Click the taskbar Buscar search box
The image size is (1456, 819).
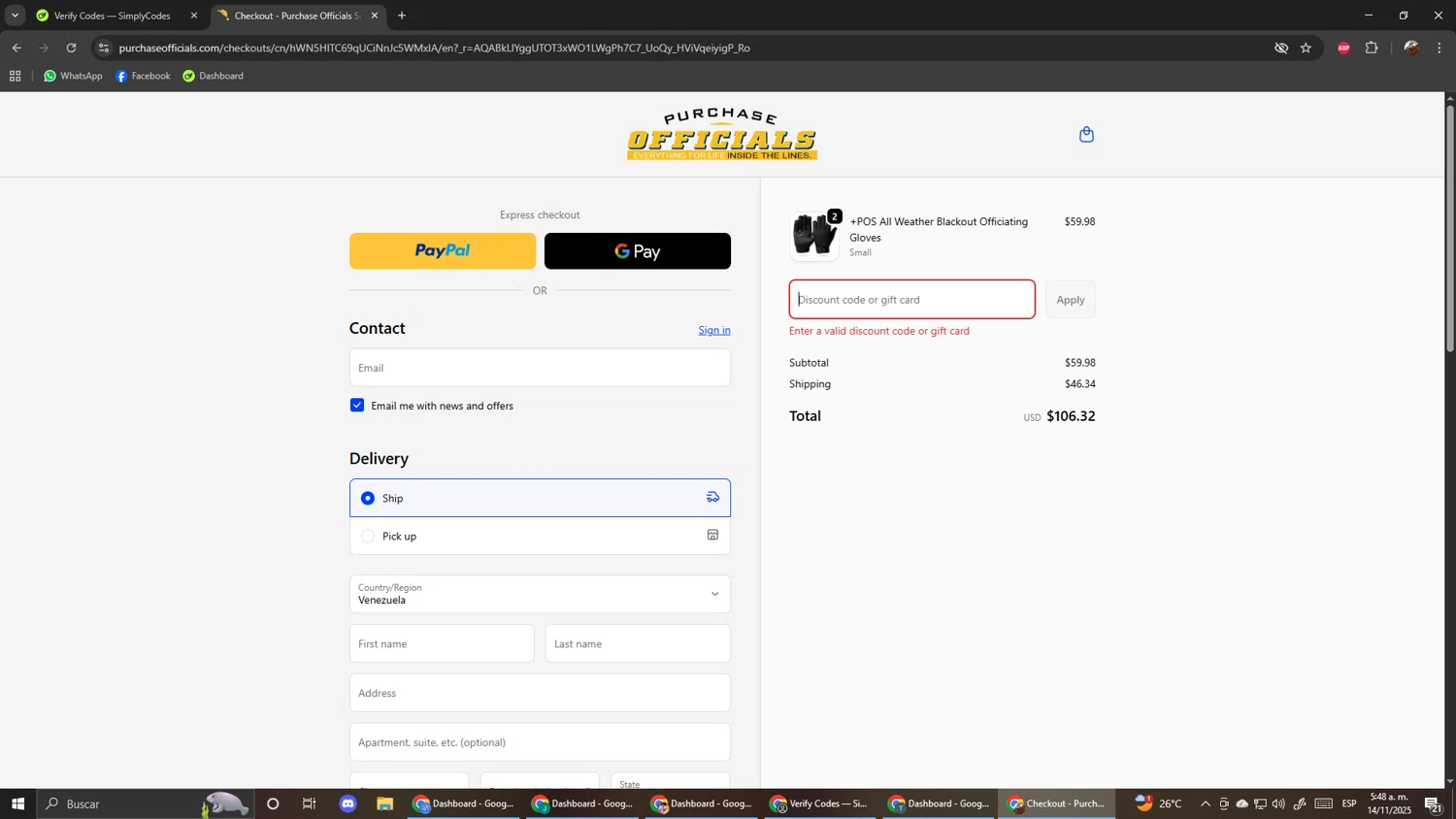[146, 803]
